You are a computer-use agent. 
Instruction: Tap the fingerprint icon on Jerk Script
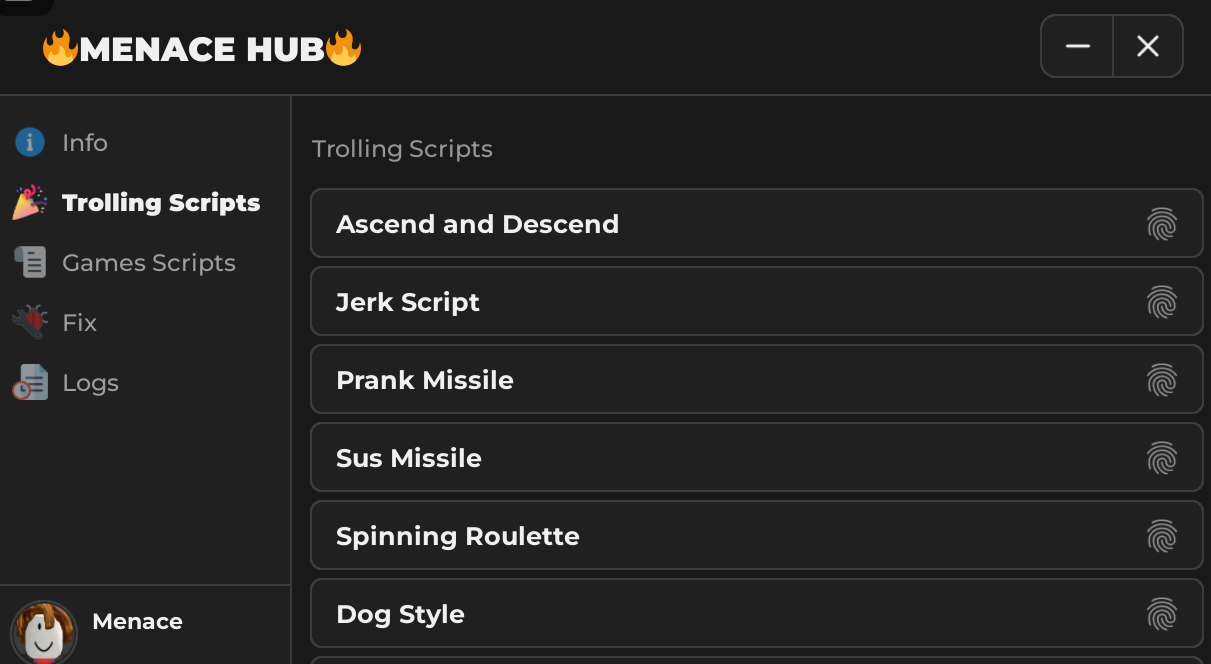1162,302
